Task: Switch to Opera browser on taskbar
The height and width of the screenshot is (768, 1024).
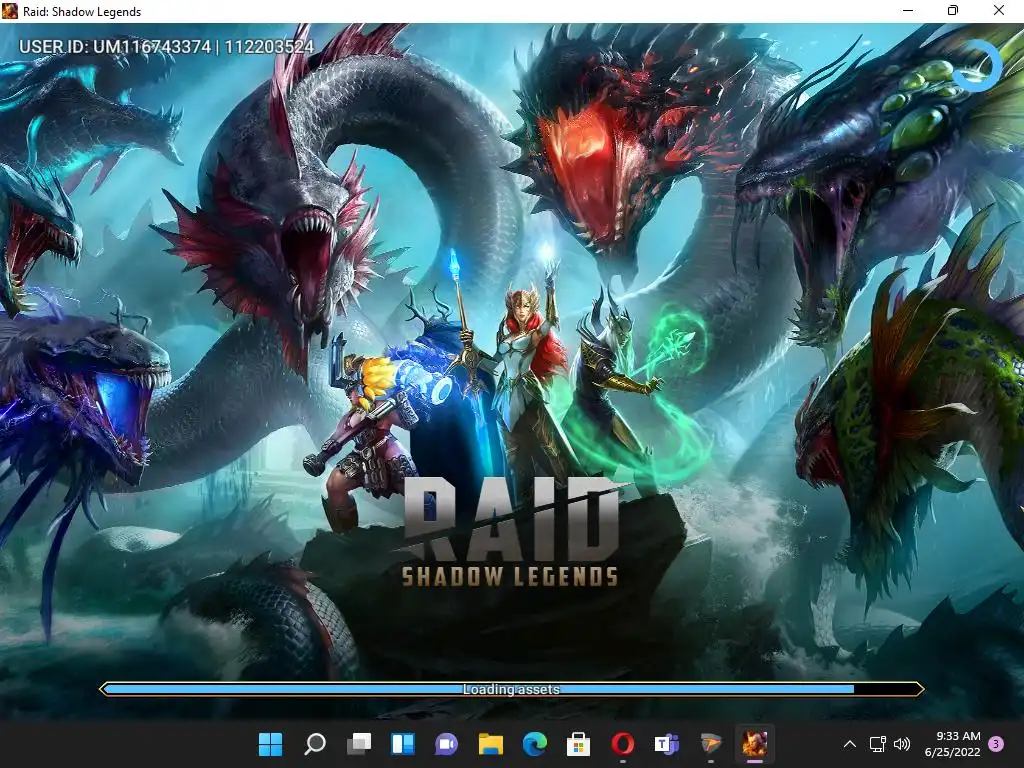Action: [x=622, y=744]
